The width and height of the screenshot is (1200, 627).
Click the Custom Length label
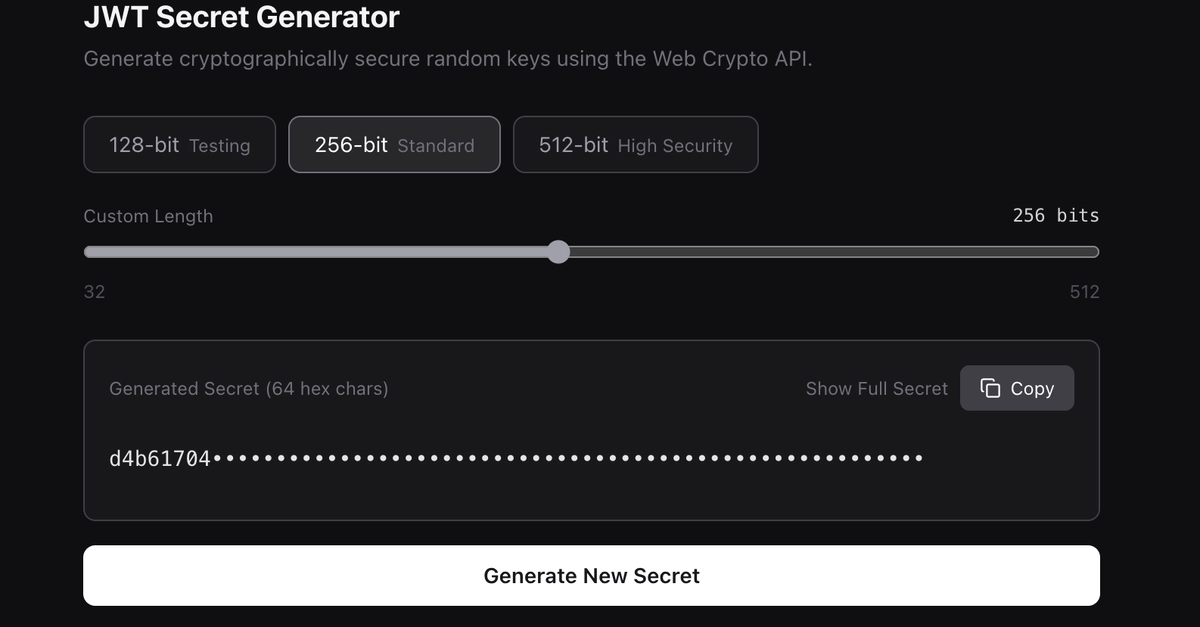148,216
